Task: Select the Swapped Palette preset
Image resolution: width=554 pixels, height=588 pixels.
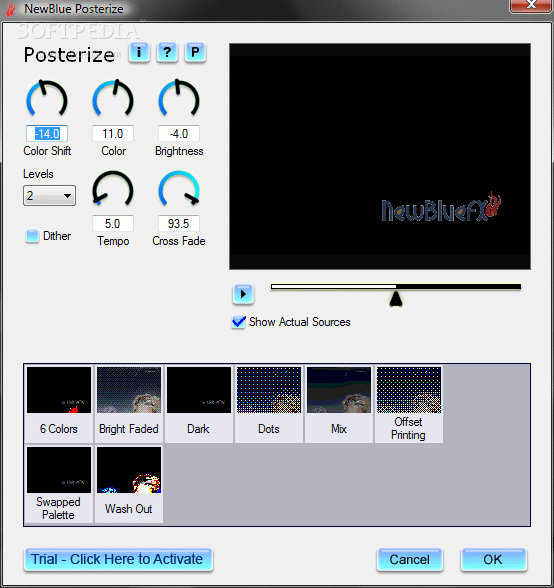Action: click(59, 484)
